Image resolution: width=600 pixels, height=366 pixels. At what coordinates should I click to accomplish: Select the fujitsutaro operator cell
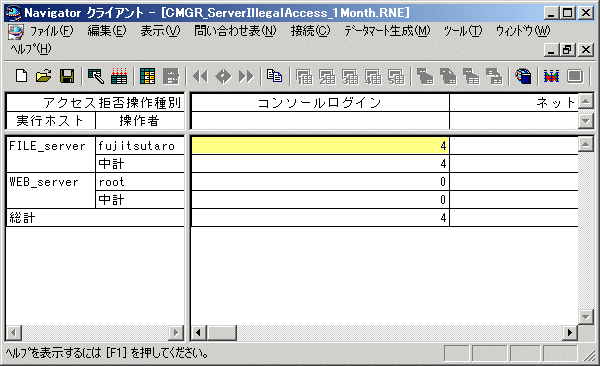(140, 145)
